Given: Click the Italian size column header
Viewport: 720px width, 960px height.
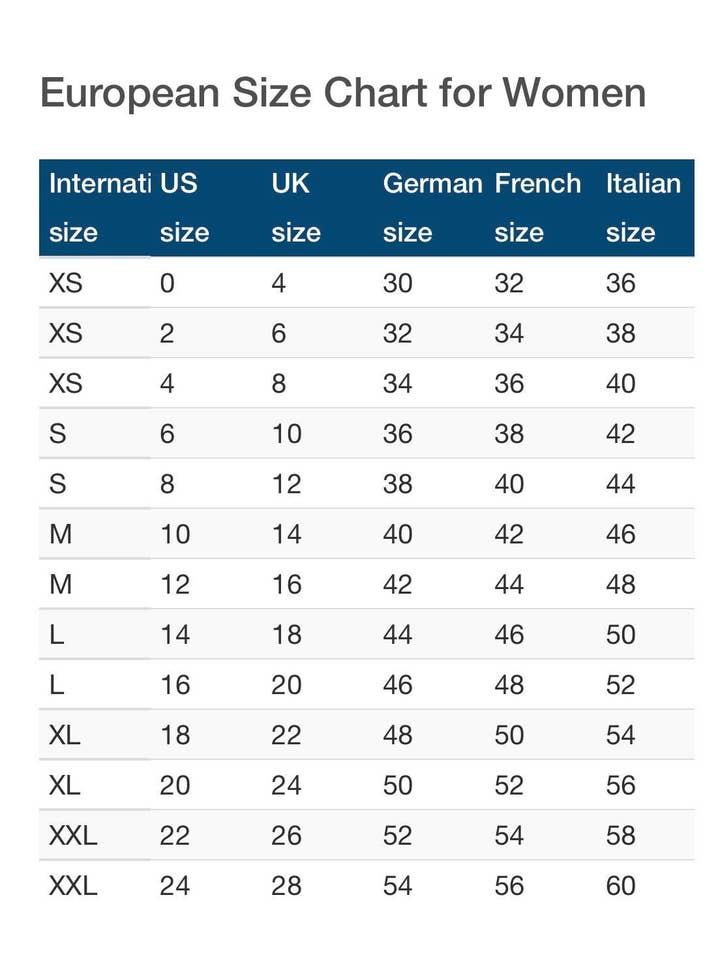Looking at the screenshot, I should pyautogui.click(x=643, y=208).
